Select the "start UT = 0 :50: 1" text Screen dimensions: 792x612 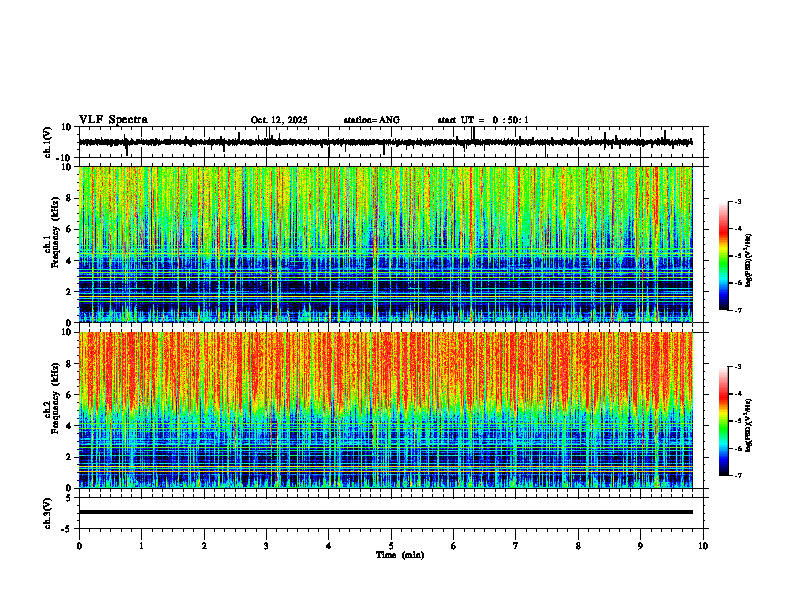click(x=483, y=120)
